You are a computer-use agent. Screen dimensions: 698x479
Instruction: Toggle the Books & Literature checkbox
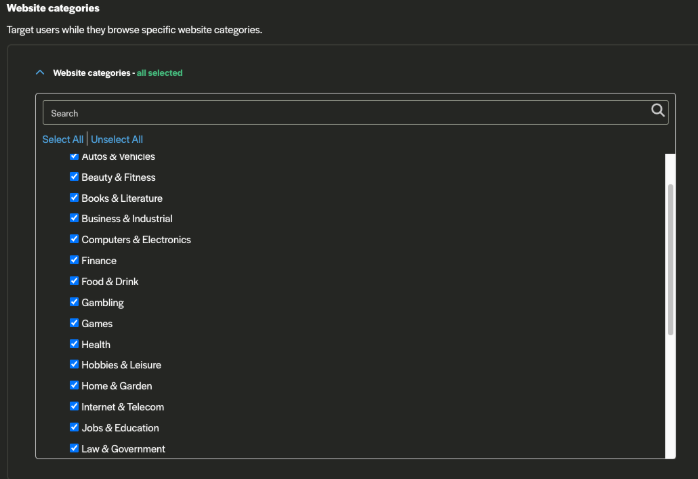74,198
